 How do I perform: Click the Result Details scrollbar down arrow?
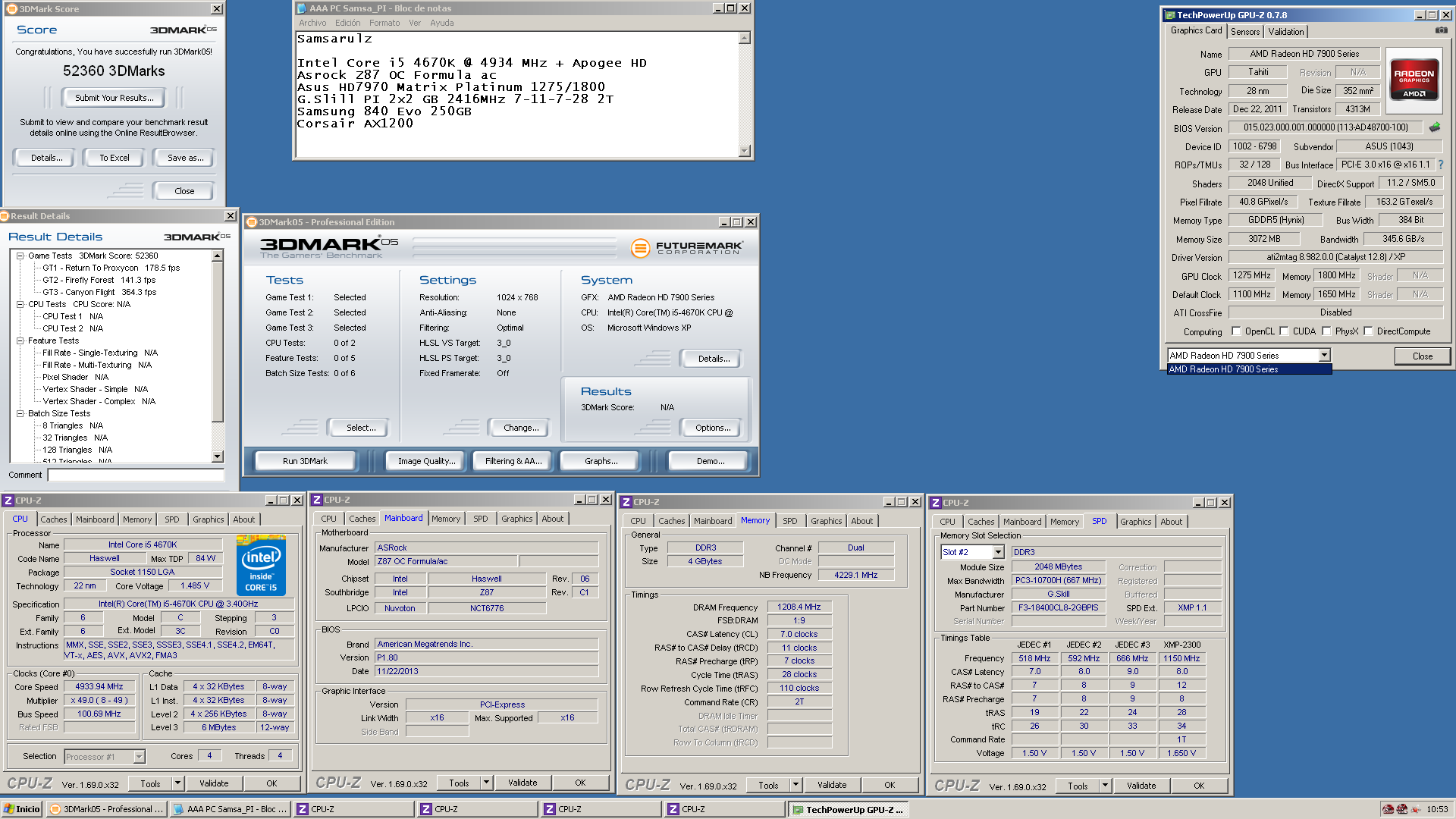click(x=218, y=457)
